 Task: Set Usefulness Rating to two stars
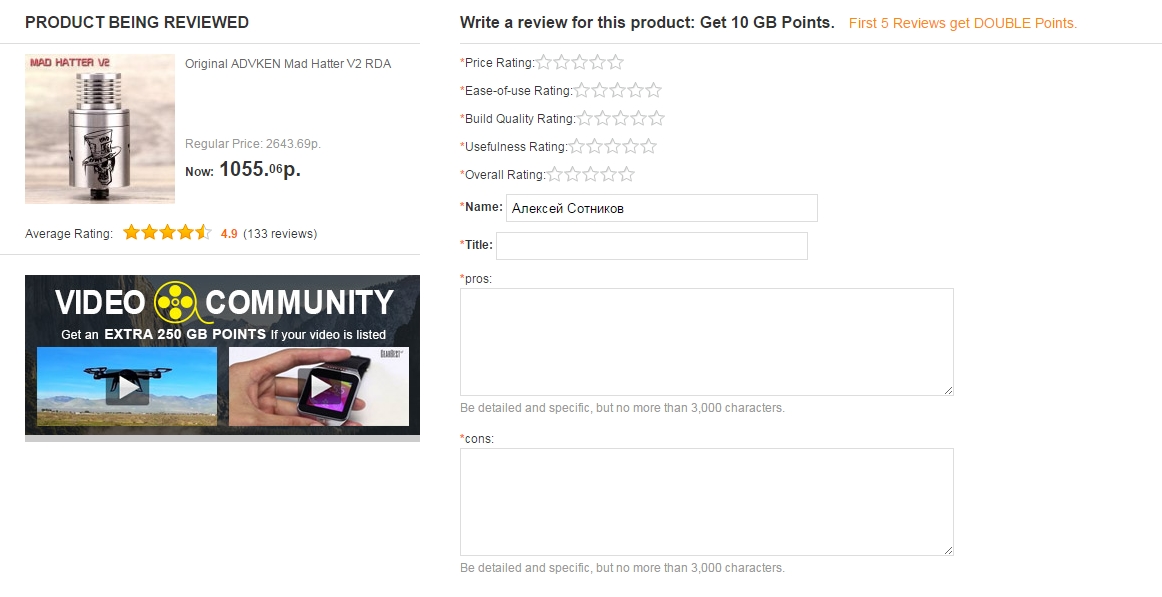coord(595,147)
